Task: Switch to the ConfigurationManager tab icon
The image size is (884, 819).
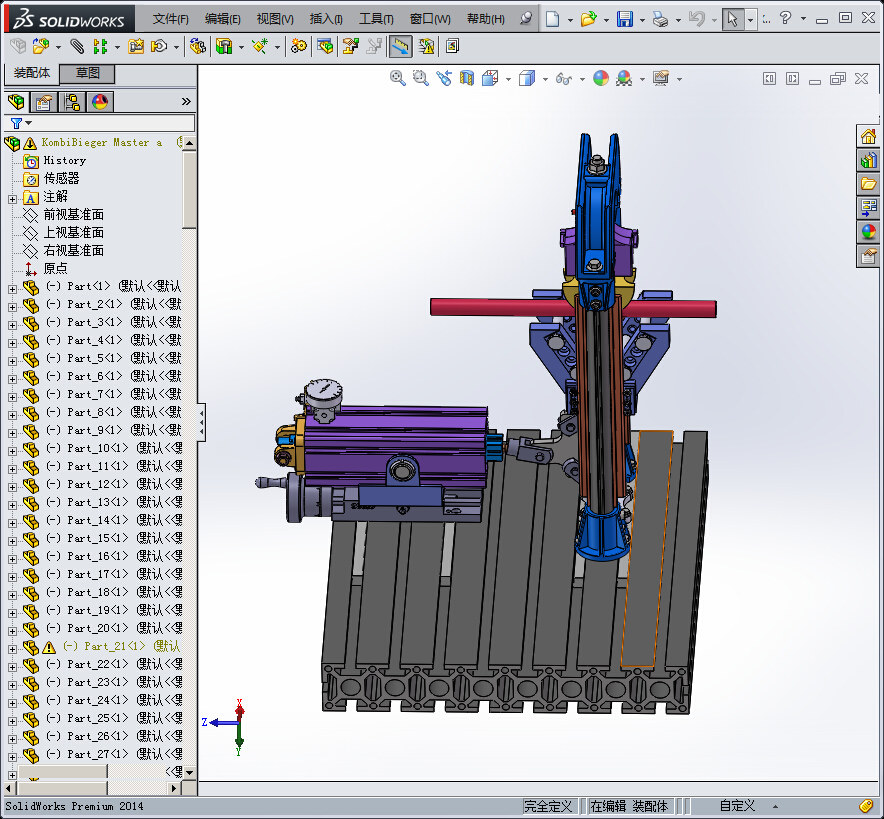Action: click(72, 101)
